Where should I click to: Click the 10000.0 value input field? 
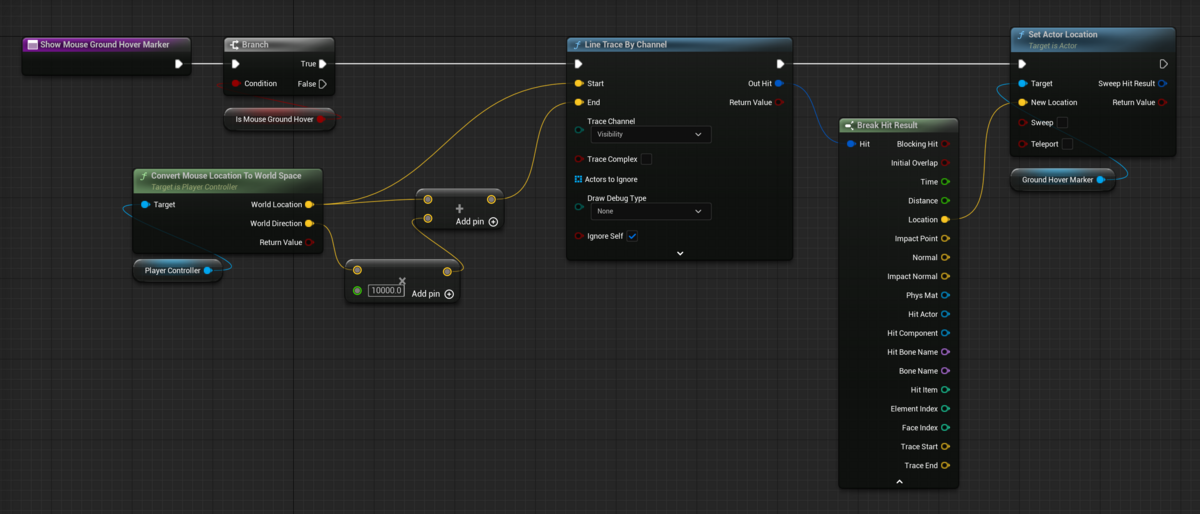pyautogui.click(x=386, y=290)
